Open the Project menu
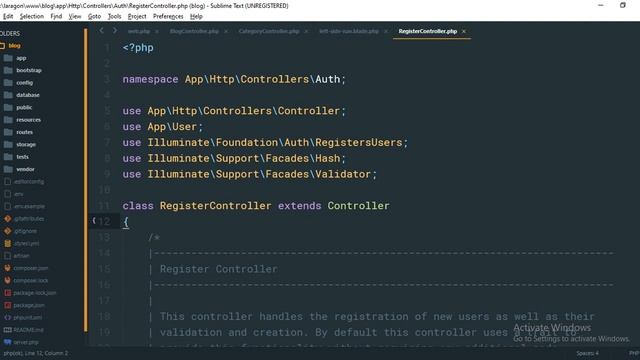Viewport: 640px width, 360px height. 137,16
